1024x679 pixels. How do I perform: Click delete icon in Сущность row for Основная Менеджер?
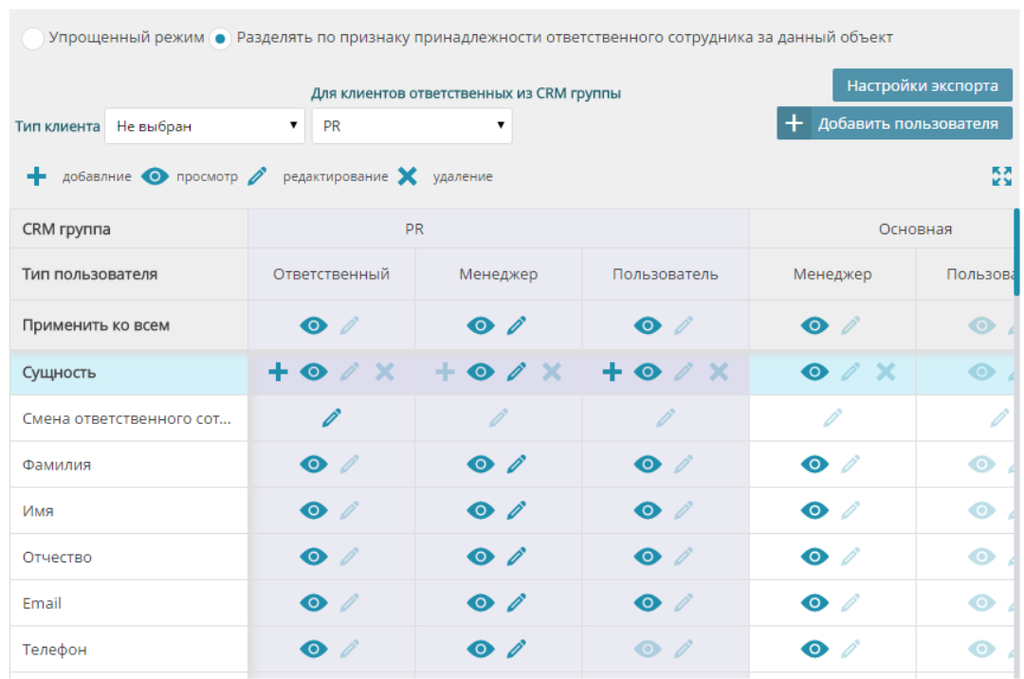885,372
